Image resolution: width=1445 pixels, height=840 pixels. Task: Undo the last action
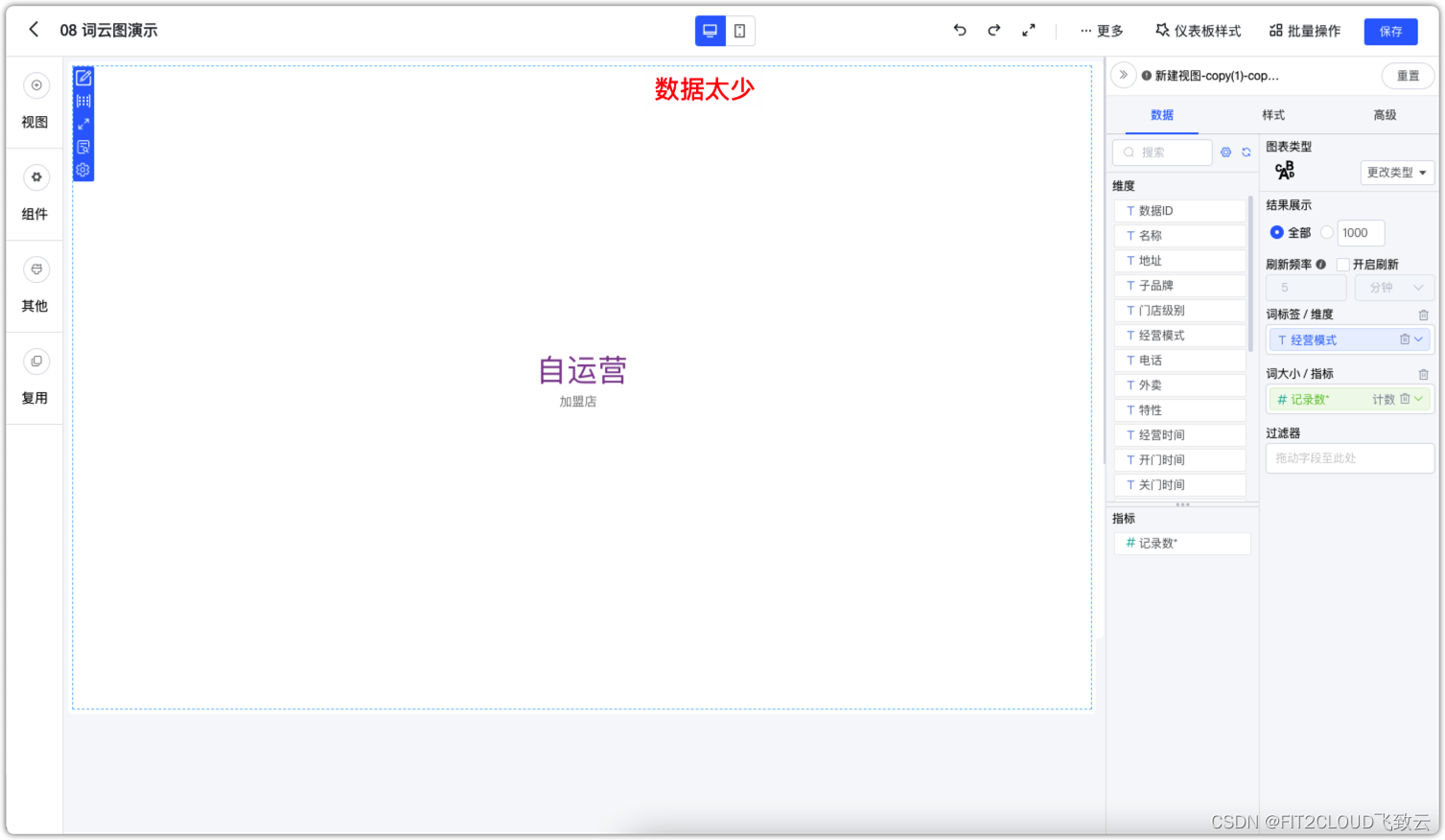pos(960,31)
